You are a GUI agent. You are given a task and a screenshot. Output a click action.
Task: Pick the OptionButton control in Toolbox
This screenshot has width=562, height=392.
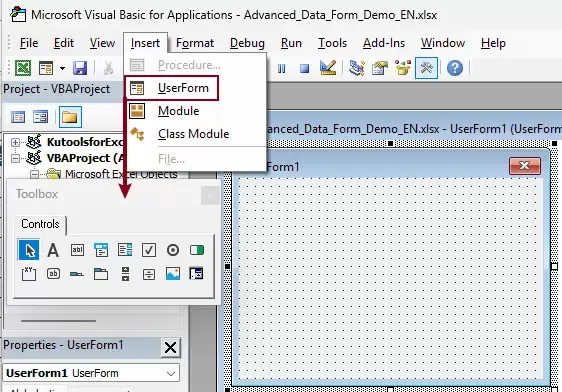tap(173, 250)
